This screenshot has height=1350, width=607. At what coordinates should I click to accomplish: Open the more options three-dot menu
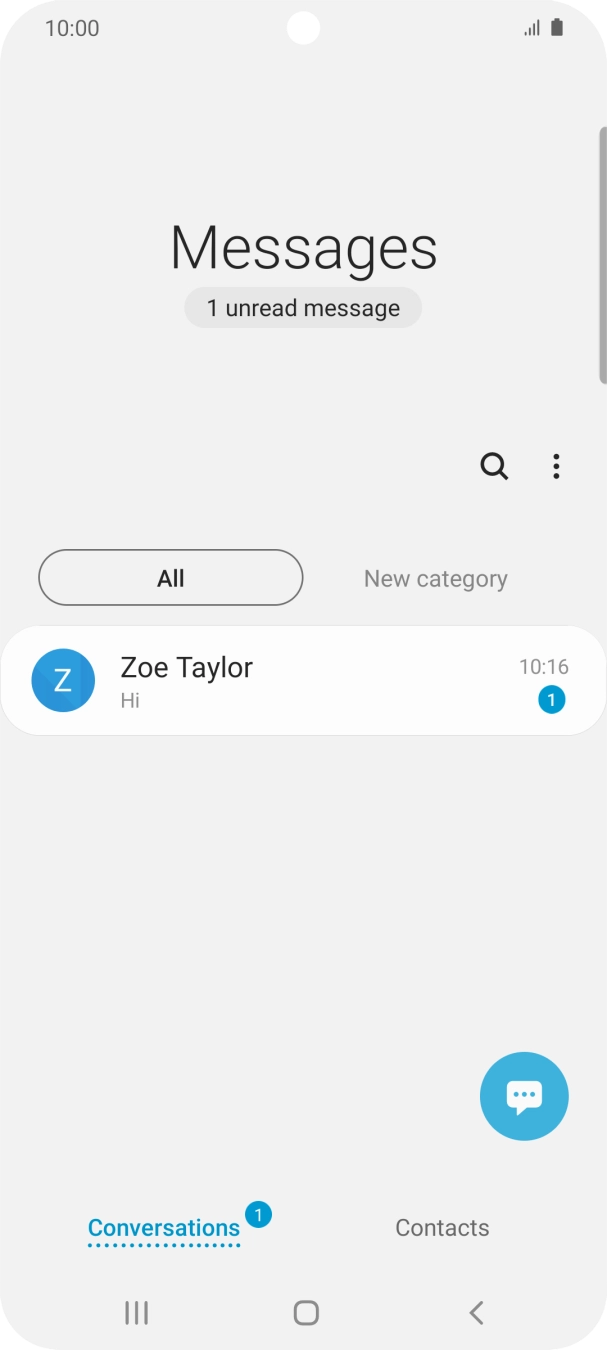[x=556, y=466]
